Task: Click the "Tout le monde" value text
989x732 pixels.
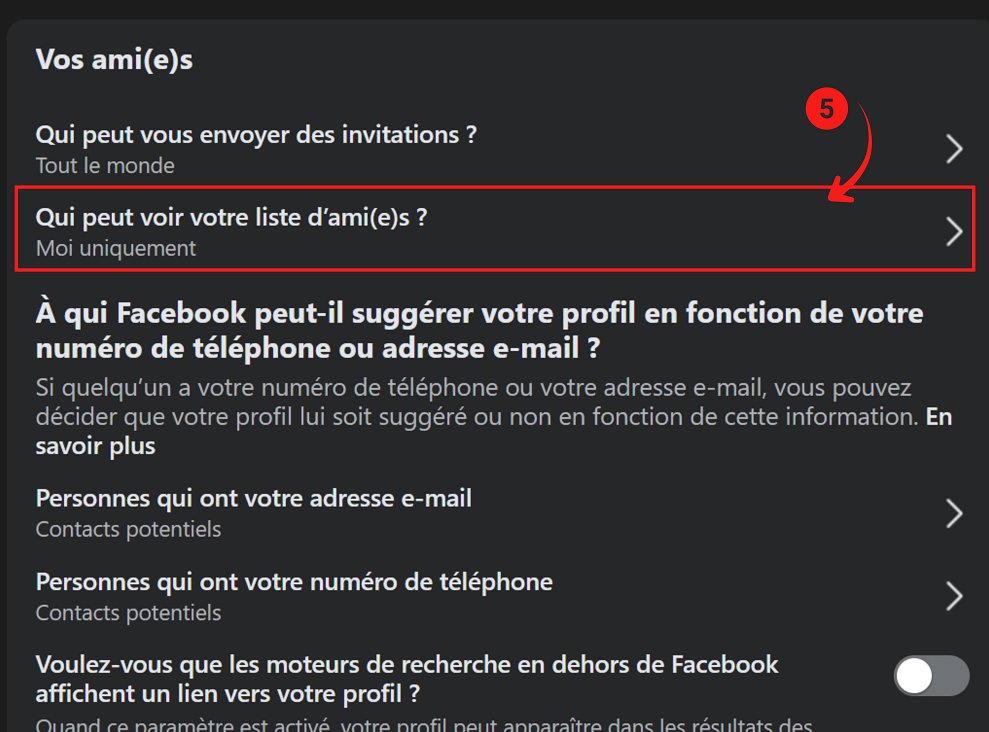Action: tap(105, 166)
